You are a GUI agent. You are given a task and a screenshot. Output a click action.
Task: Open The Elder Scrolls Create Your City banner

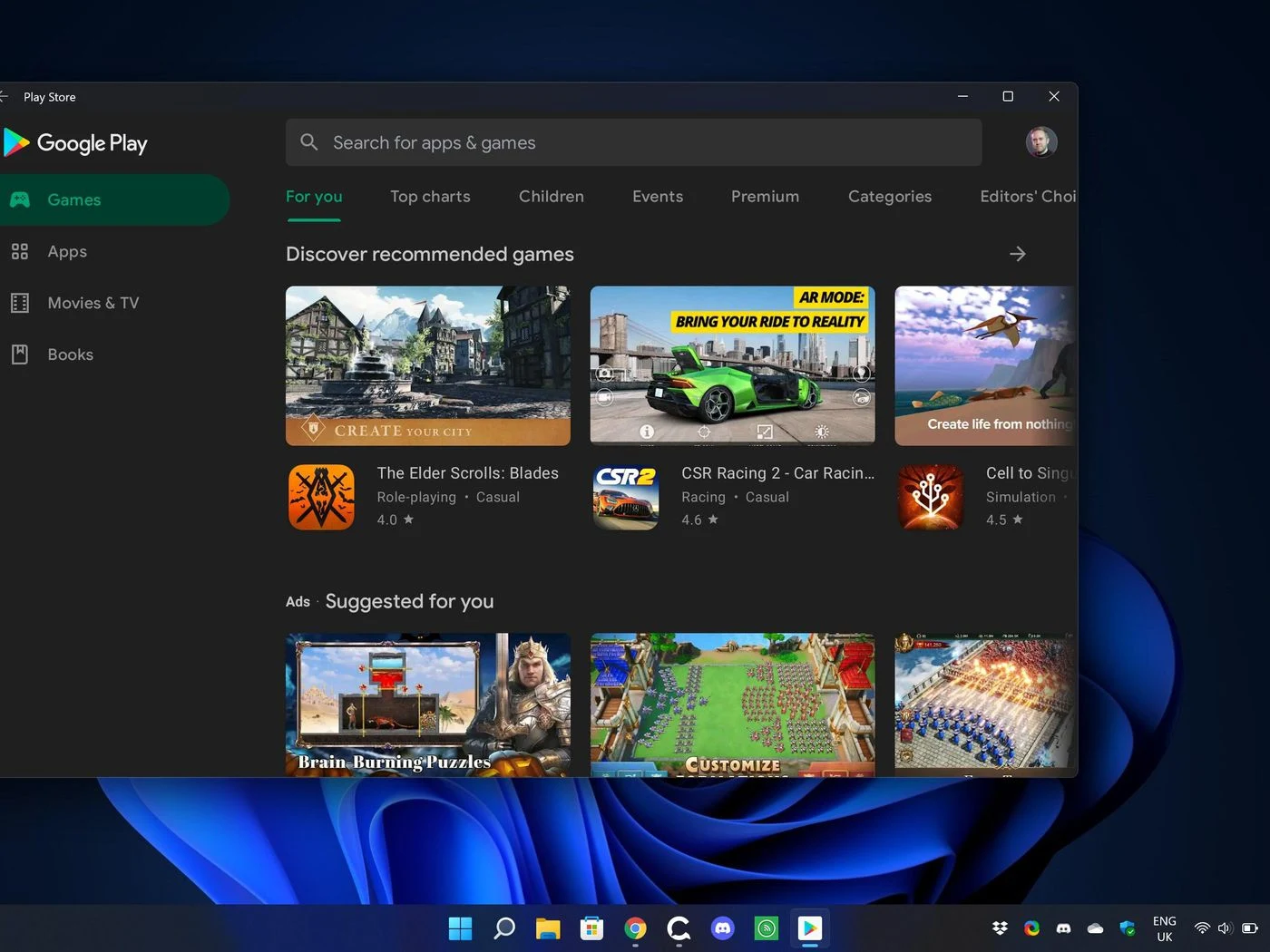pyautogui.click(x=428, y=365)
